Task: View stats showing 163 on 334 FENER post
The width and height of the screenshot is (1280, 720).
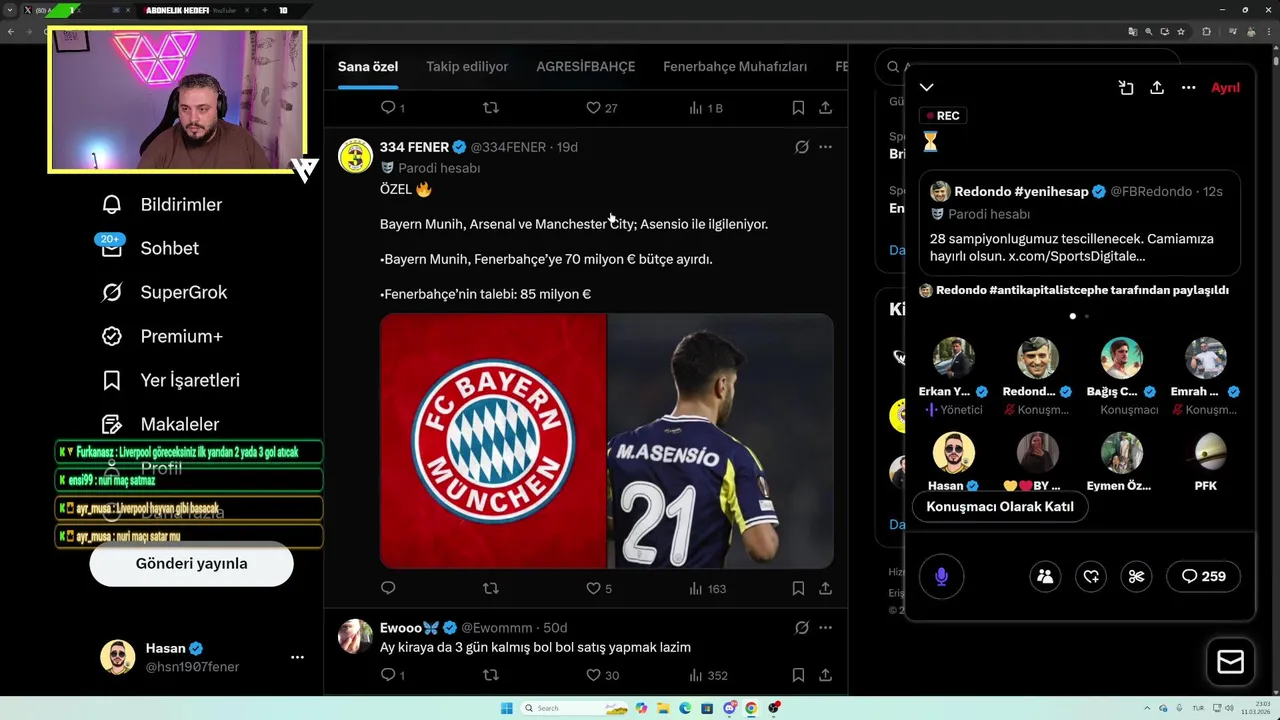Action: coord(707,588)
